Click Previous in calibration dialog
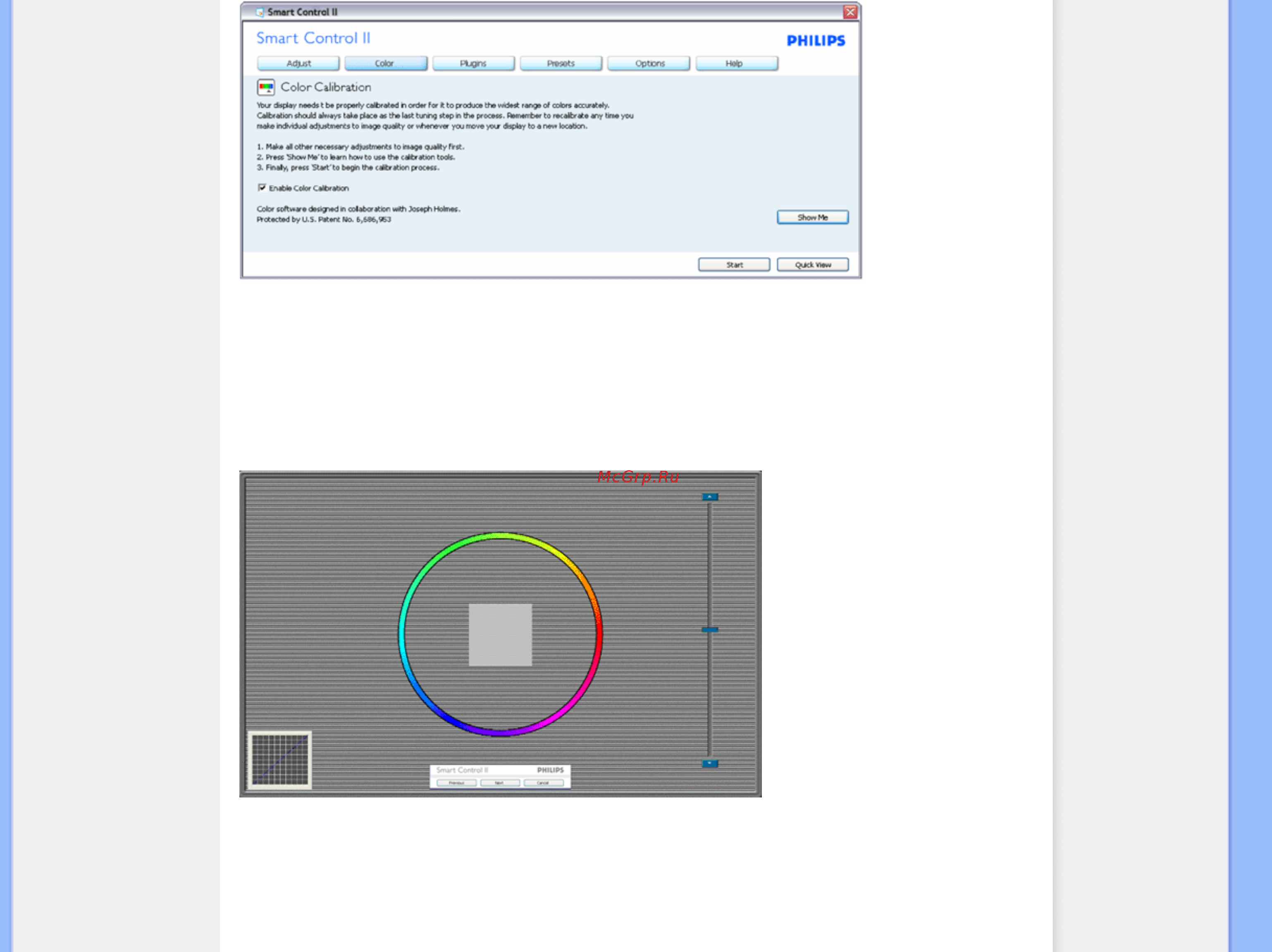Image resolution: width=1272 pixels, height=952 pixels. click(456, 783)
